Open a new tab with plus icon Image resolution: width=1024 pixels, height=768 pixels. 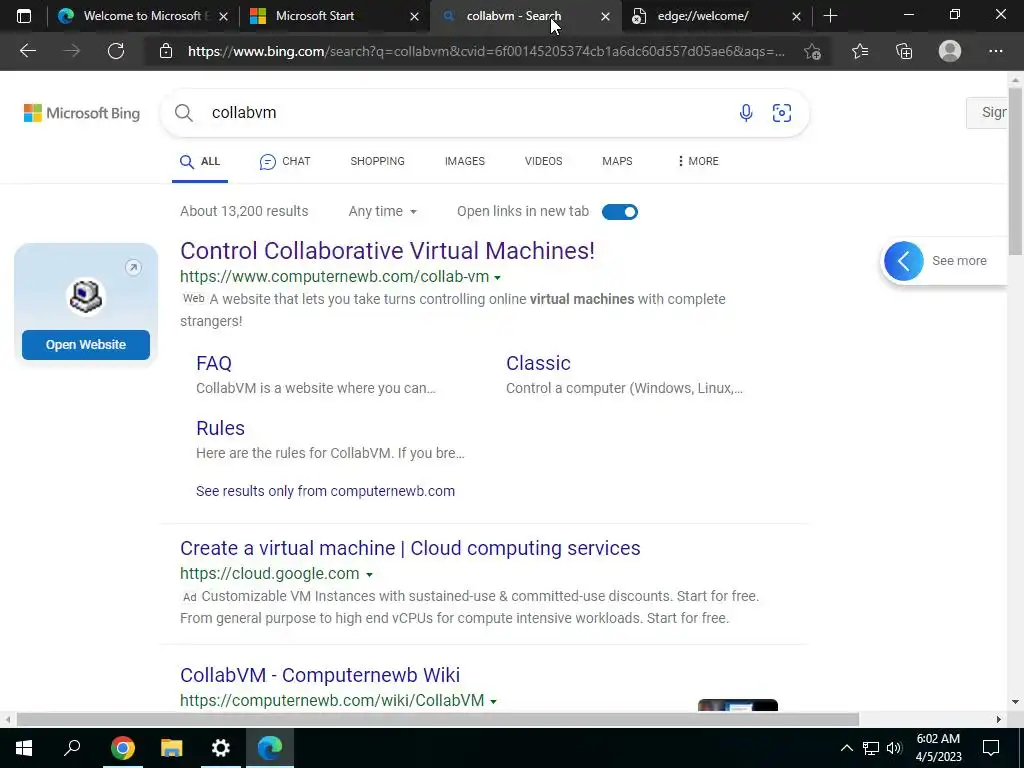point(830,16)
